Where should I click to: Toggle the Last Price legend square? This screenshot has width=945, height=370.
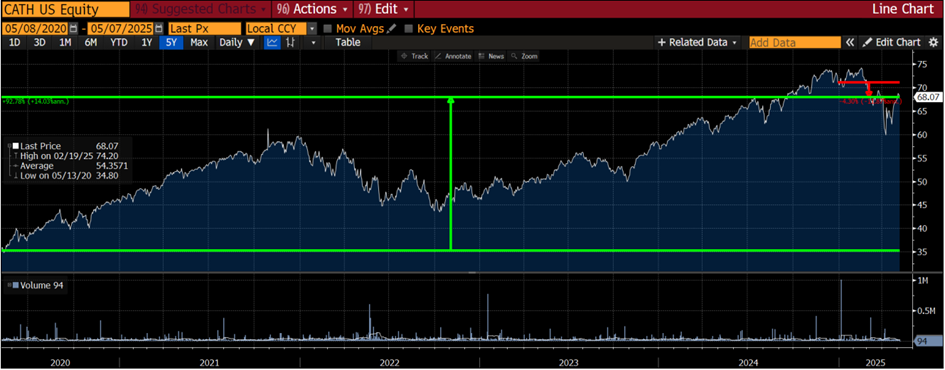click(16, 146)
